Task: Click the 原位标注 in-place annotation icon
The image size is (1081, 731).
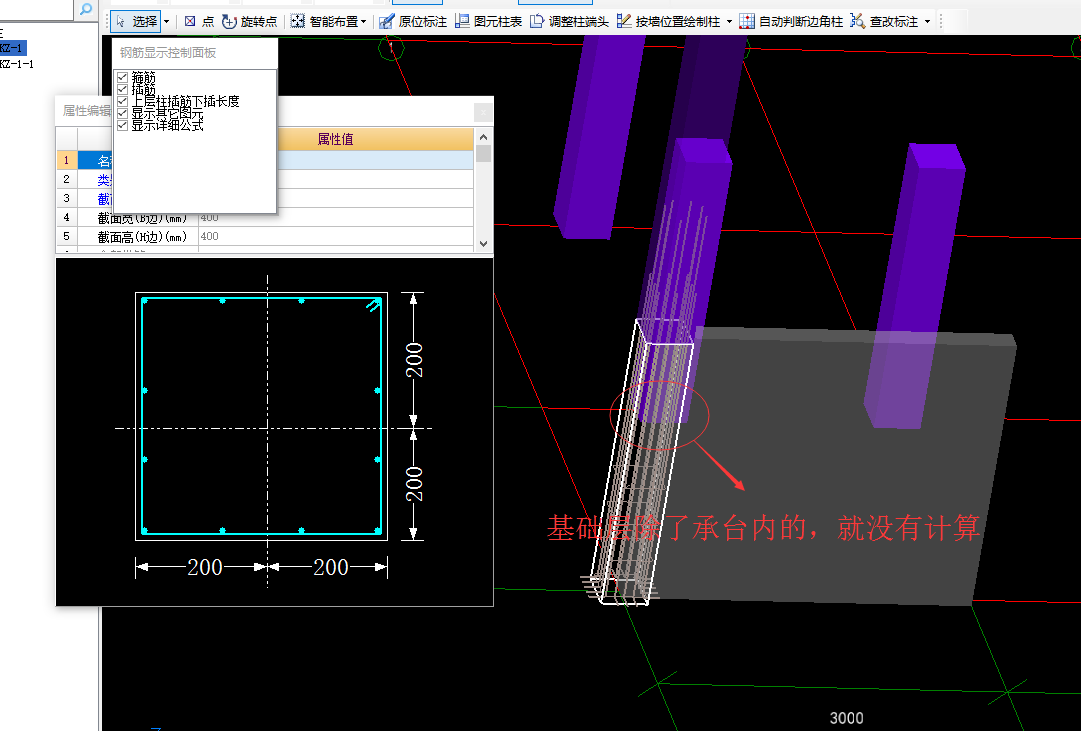Action: tap(387, 21)
